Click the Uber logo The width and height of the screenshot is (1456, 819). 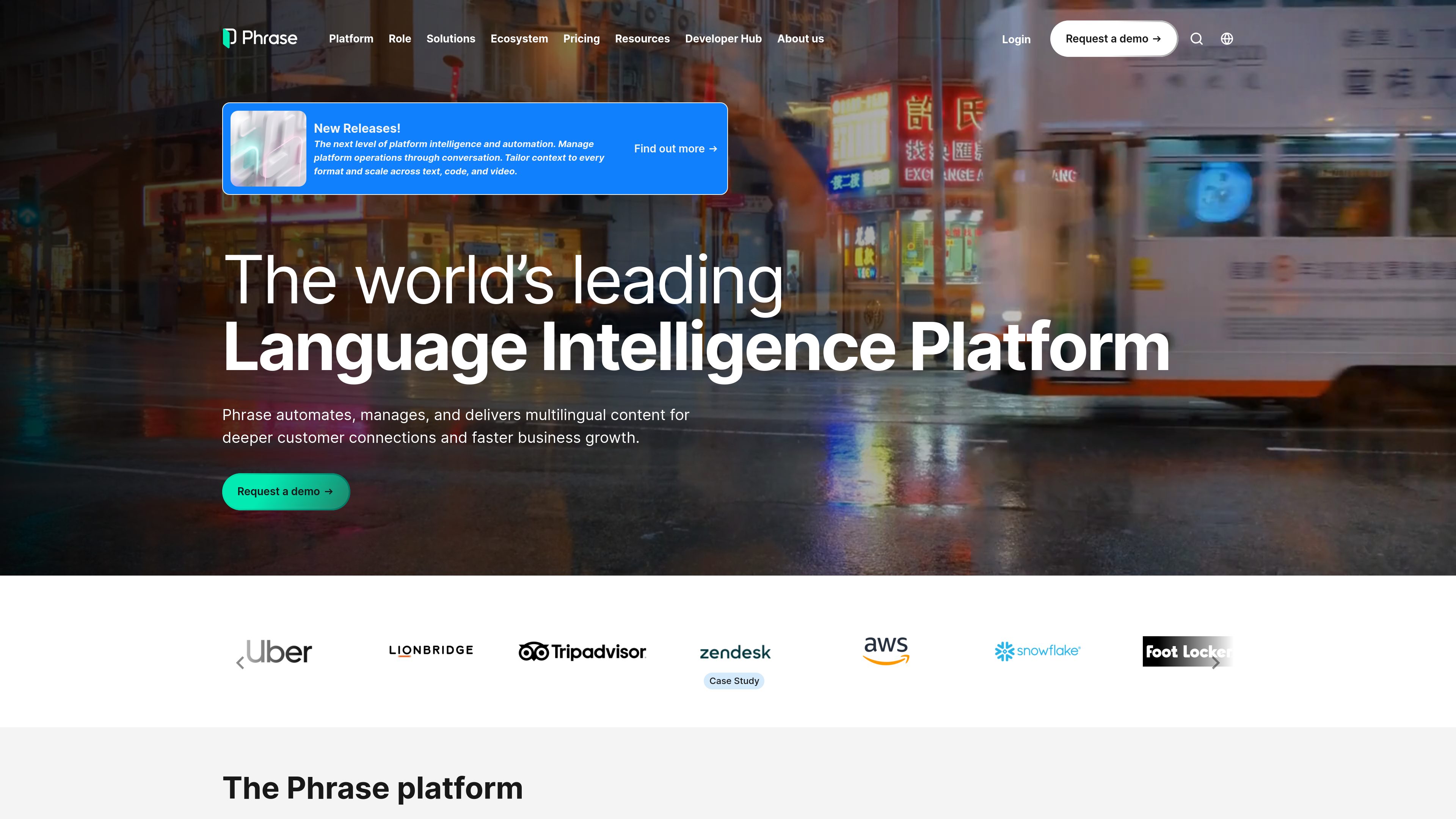pos(279,652)
